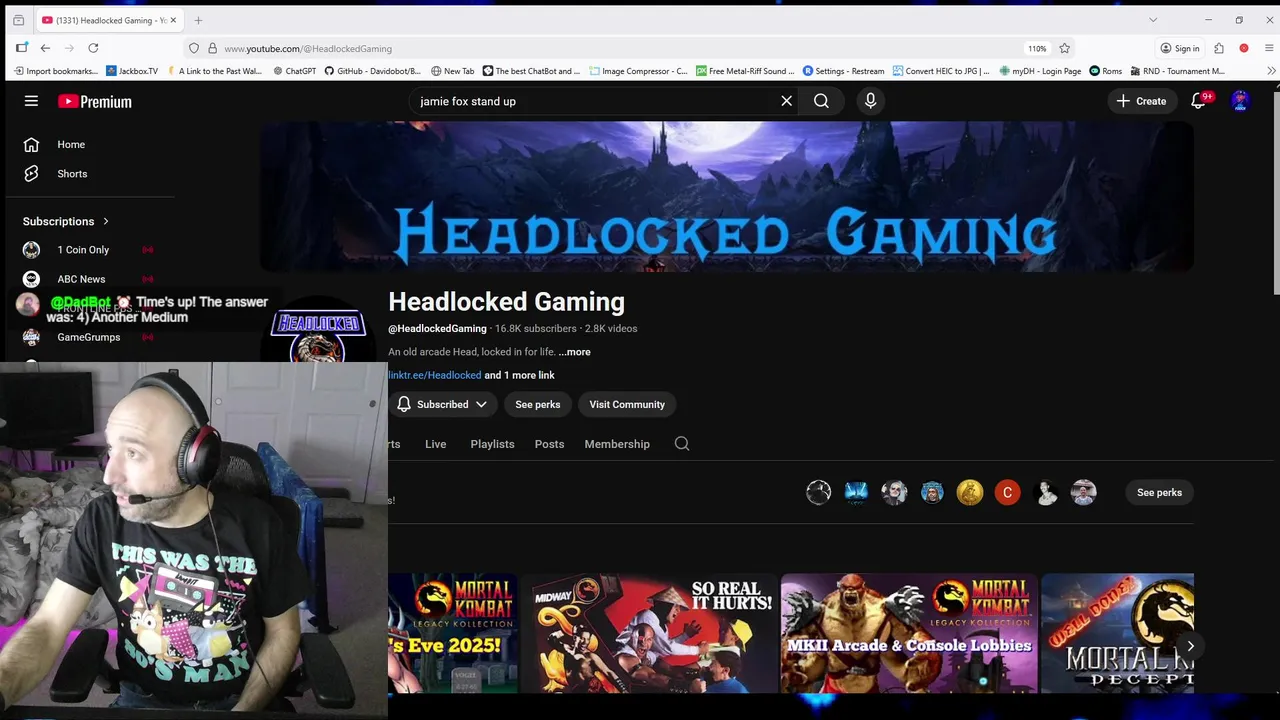Clear the search box with the X icon
This screenshot has height=720, width=1280.
787,101
